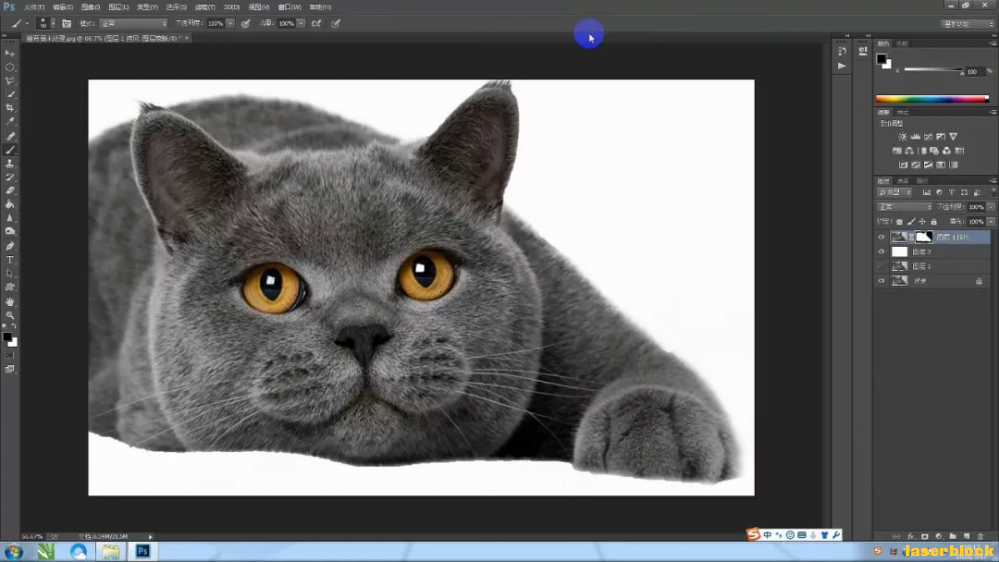Screen dimensions: 999x562
Task: Select the Custom Shape tool
Action: point(10,287)
